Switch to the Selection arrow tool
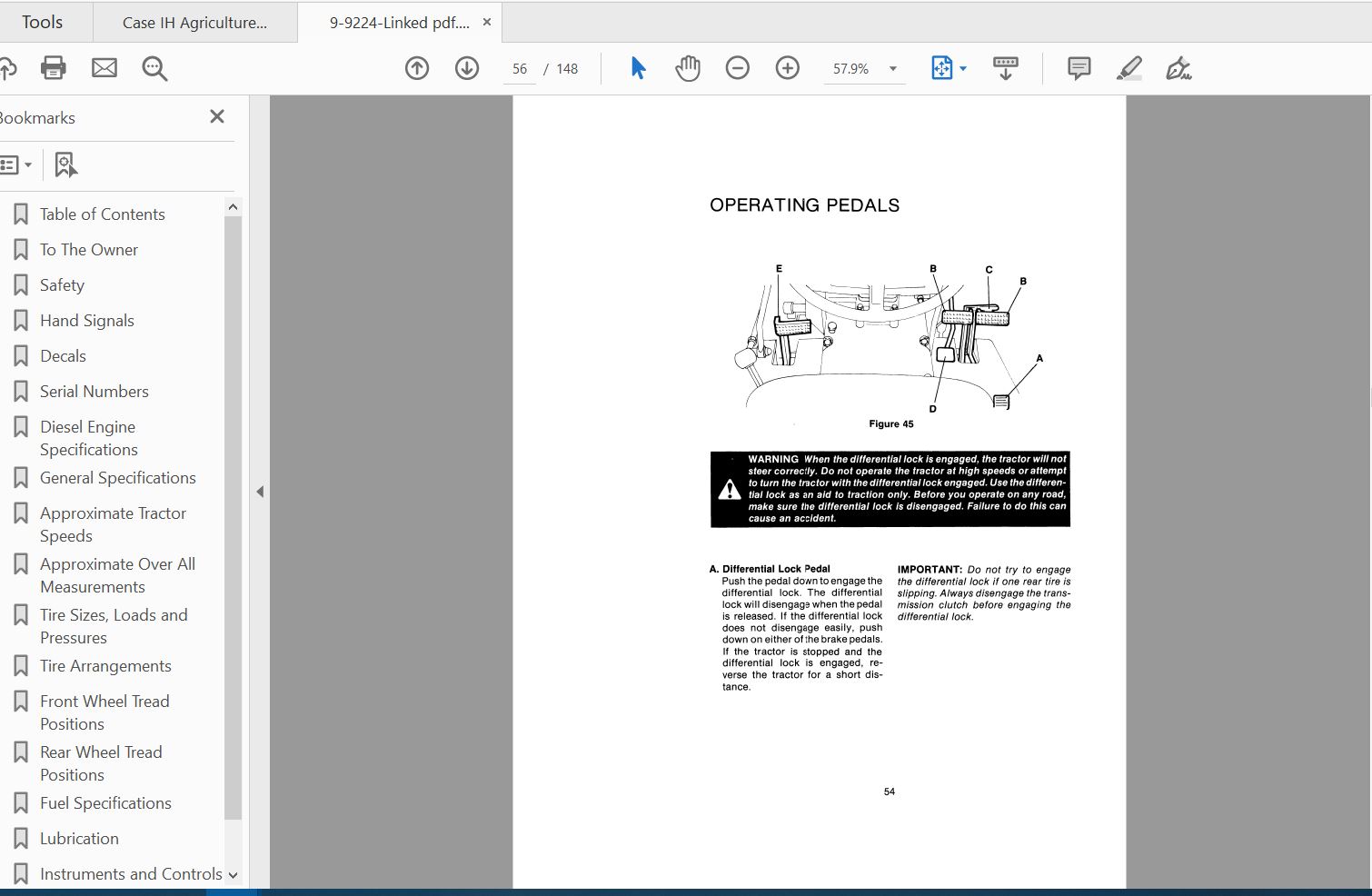The image size is (1372, 896). [x=638, y=68]
